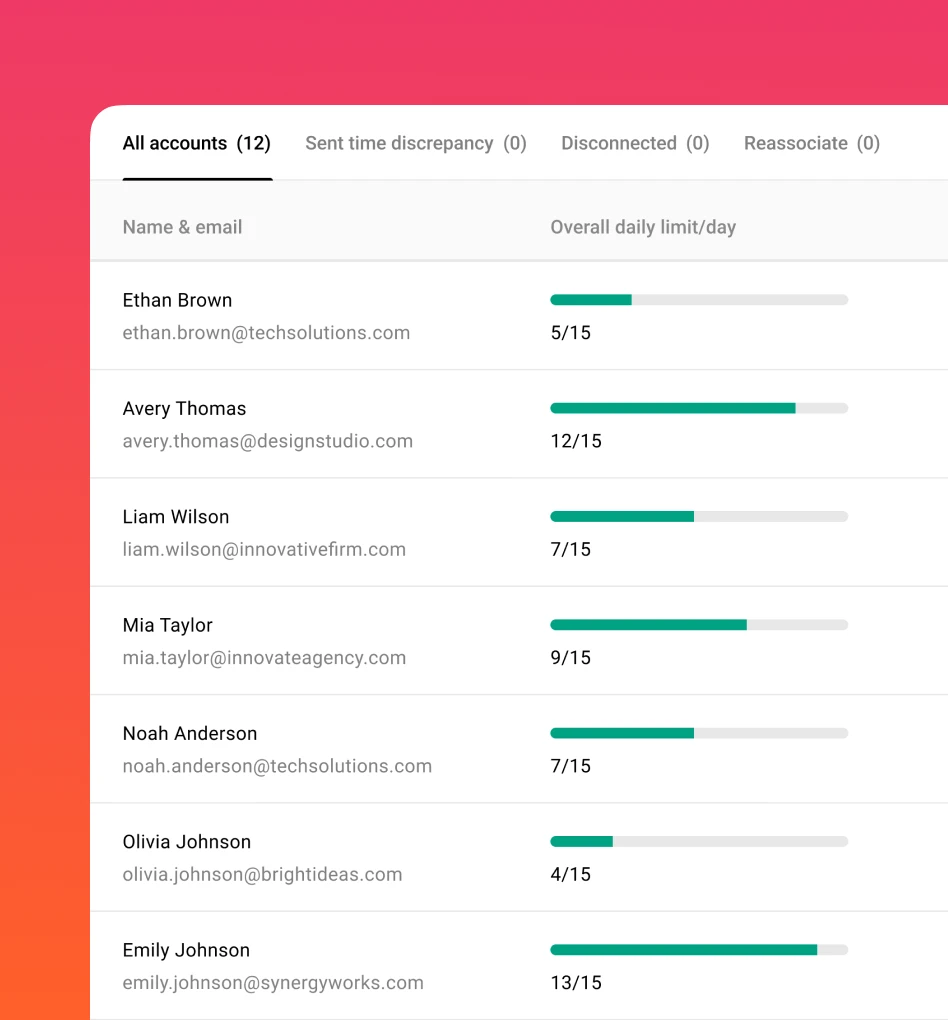The width and height of the screenshot is (948, 1020).
Task: Click Avery Thomas's daily limit progress bar
Action: pyautogui.click(x=699, y=409)
